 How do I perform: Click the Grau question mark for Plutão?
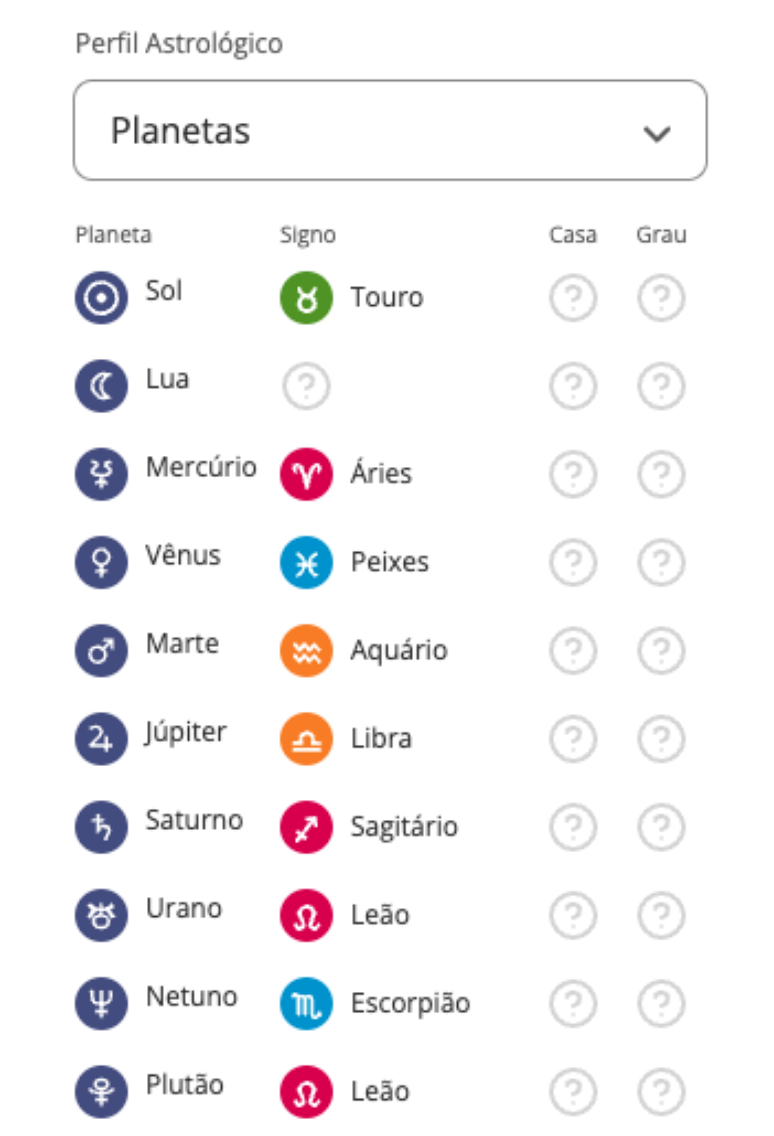coord(661,1092)
